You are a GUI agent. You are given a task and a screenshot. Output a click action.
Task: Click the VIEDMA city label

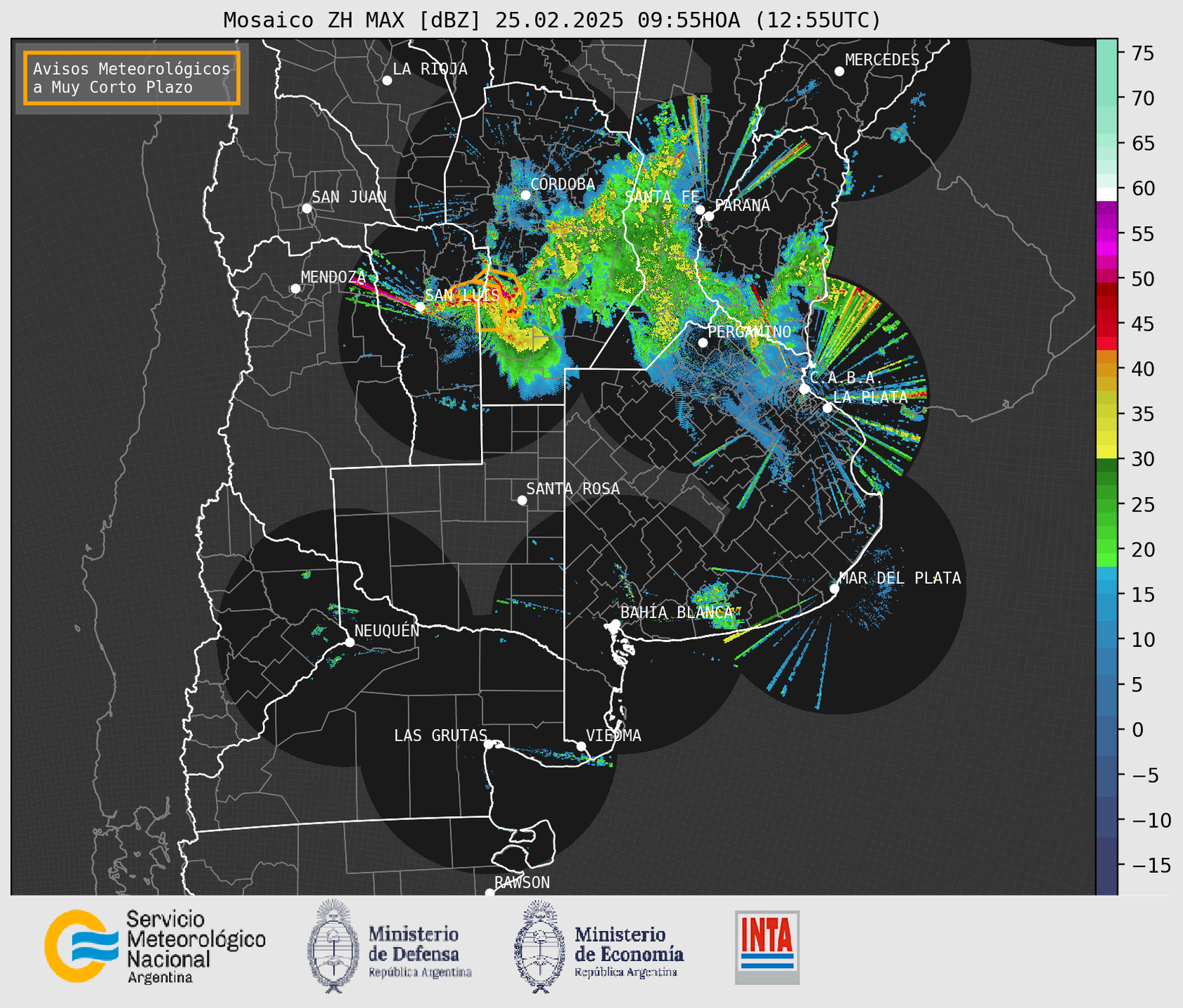point(614,735)
